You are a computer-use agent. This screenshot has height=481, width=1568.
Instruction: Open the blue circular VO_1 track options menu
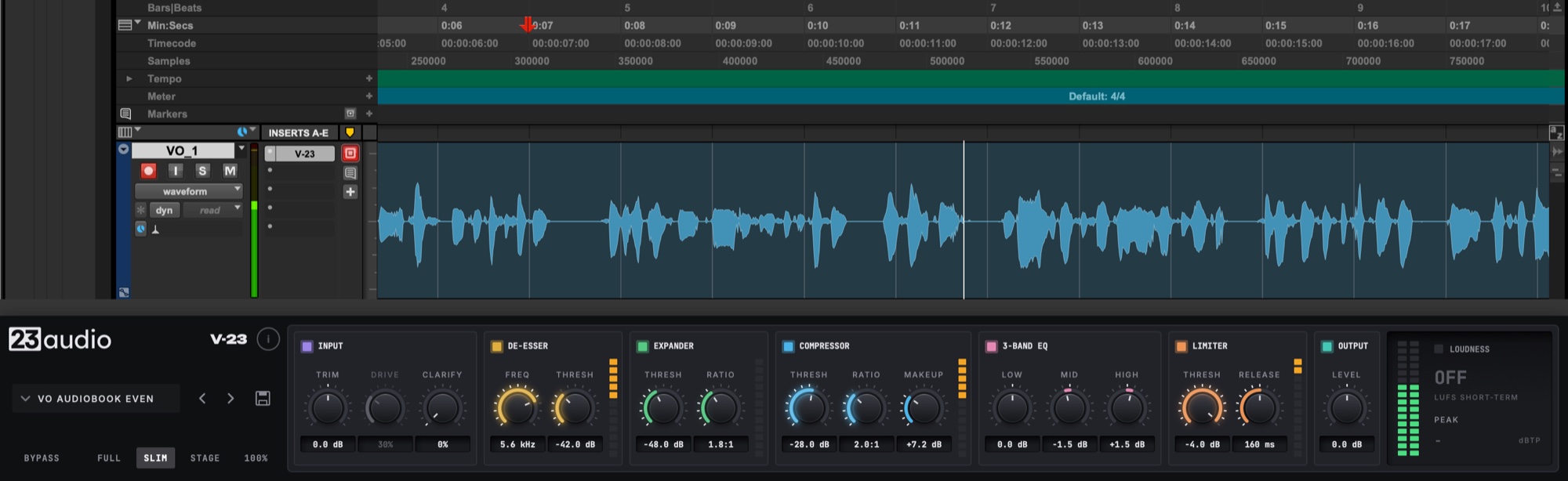point(124,149)
